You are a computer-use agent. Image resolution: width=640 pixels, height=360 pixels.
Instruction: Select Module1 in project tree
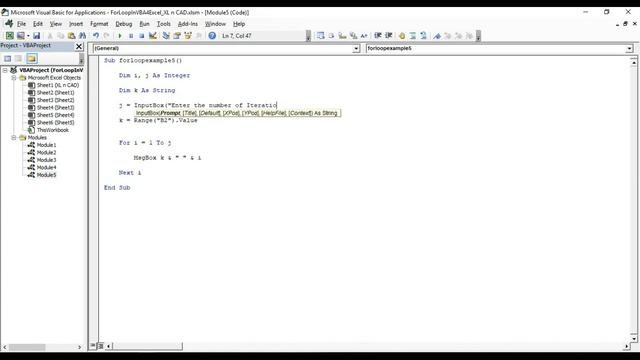[46, 145]
